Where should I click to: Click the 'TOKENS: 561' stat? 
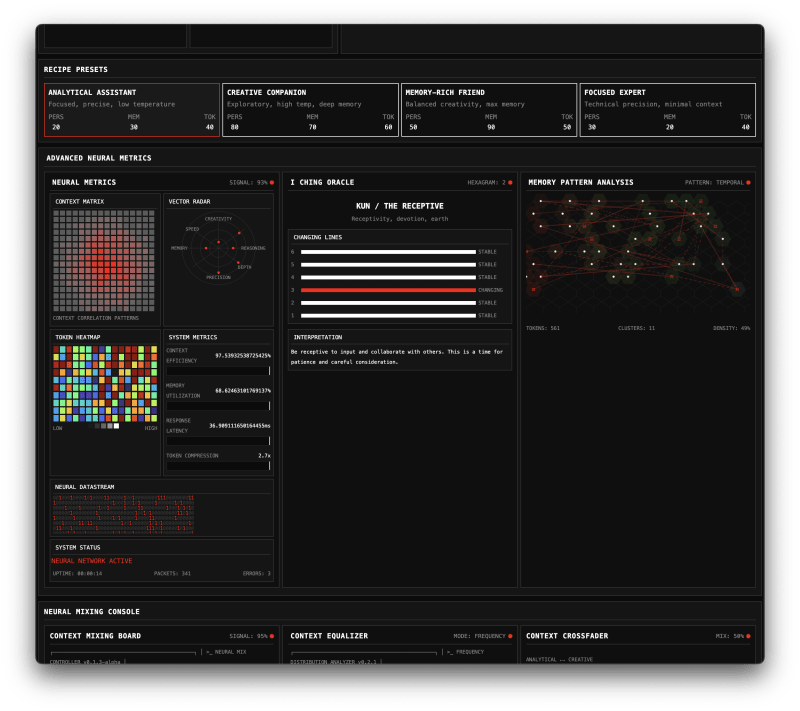(x=543, y=328)
